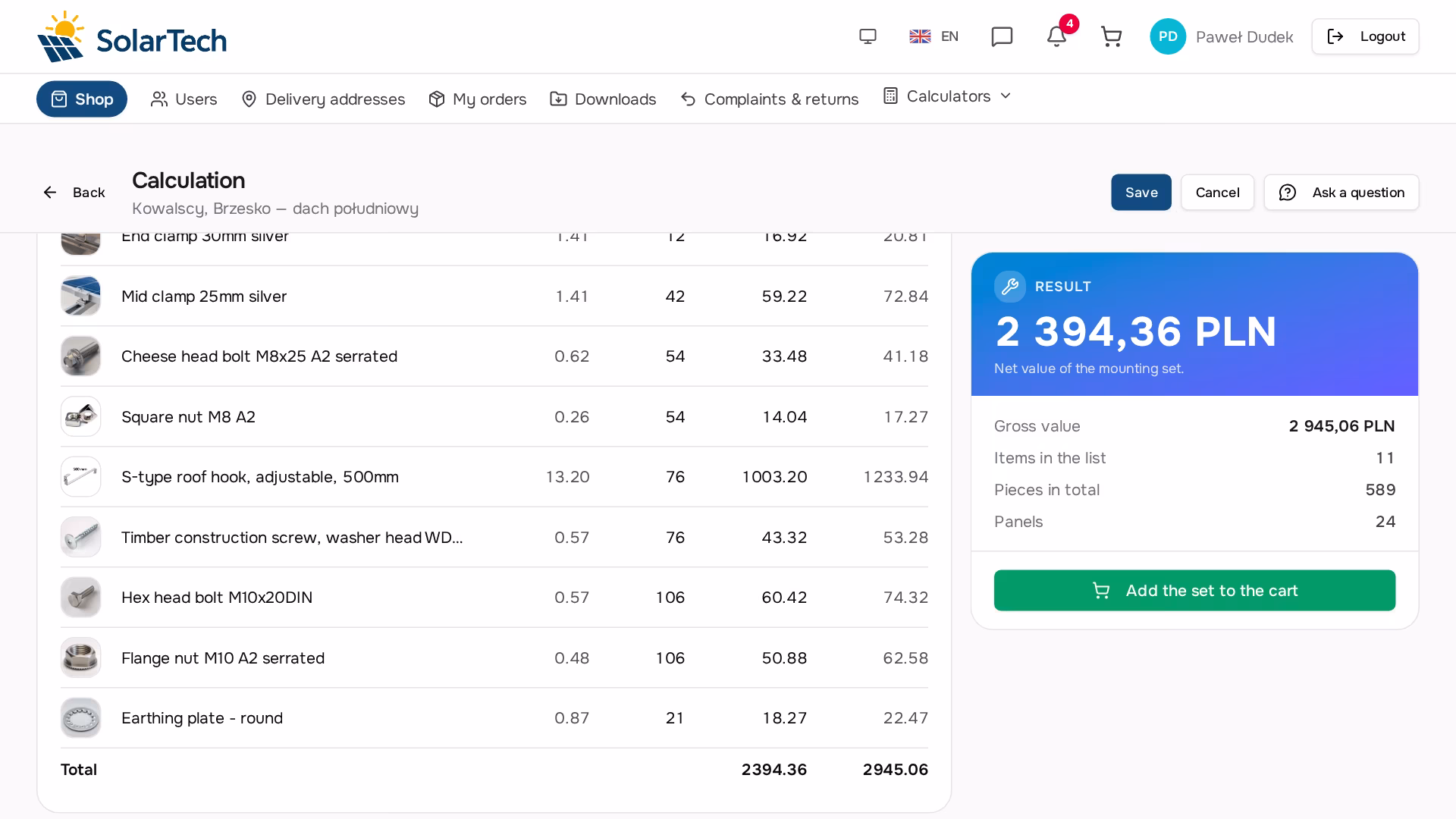
Task: Select 'Flange nut M10 A2 serrated' name
Action: [223, 658]
